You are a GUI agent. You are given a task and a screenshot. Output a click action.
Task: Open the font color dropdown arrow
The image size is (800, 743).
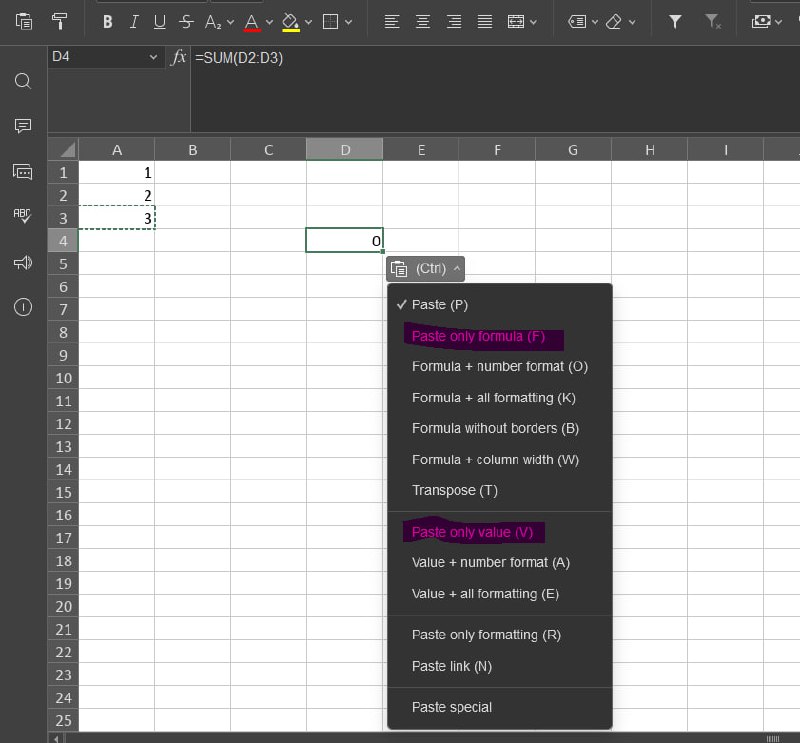[x=269, y=22]
